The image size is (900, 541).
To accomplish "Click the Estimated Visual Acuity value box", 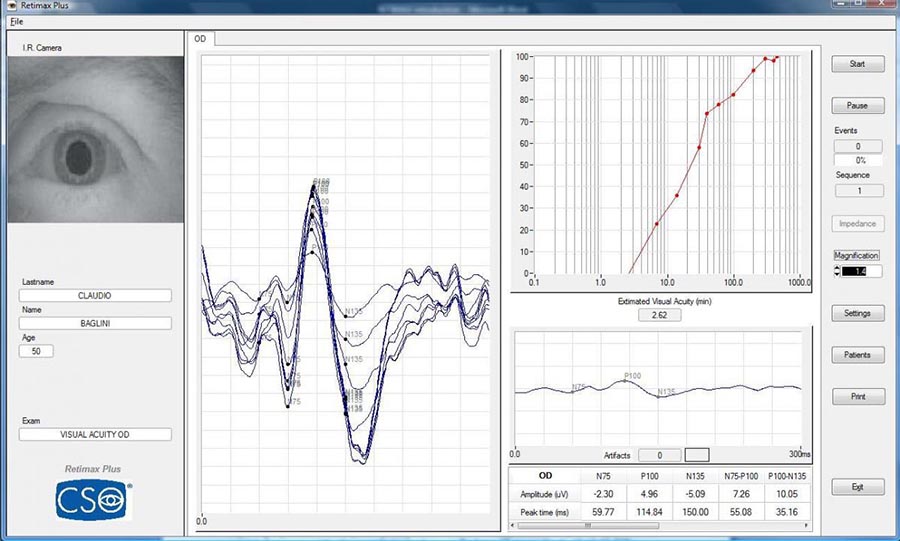I will coord(659,315).
